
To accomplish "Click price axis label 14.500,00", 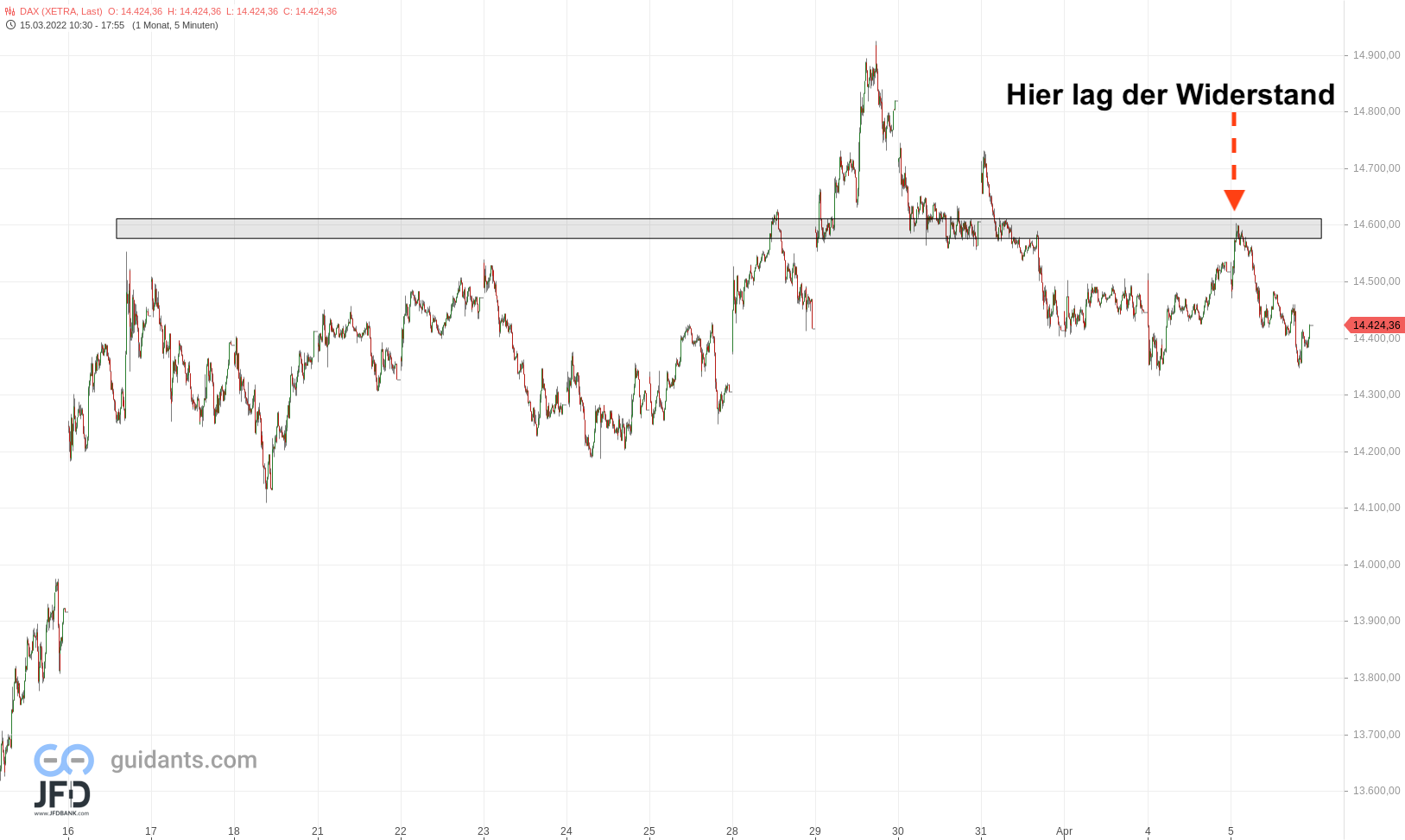I will 1377,281.
